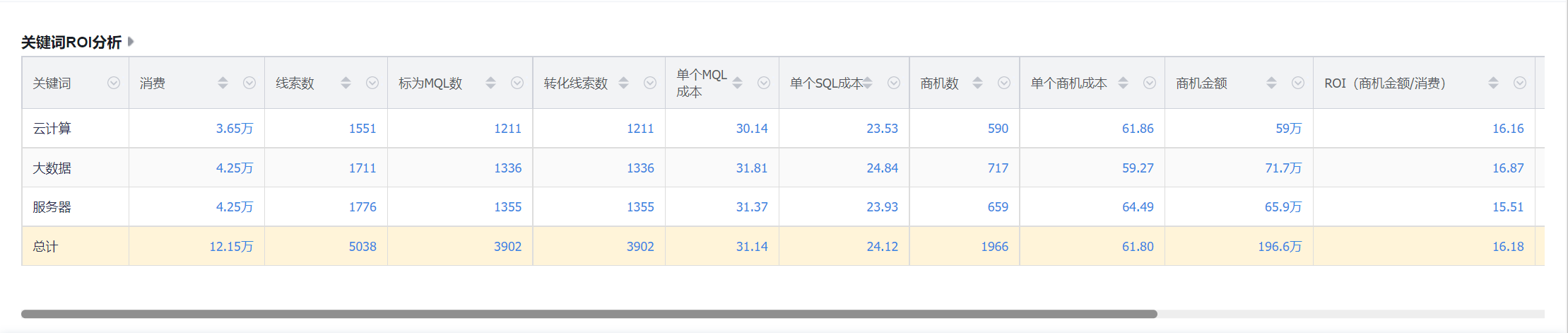Sort the 标为MQL数 column
The height and width of the screenshot is (333, 1568).
(490, 83)
